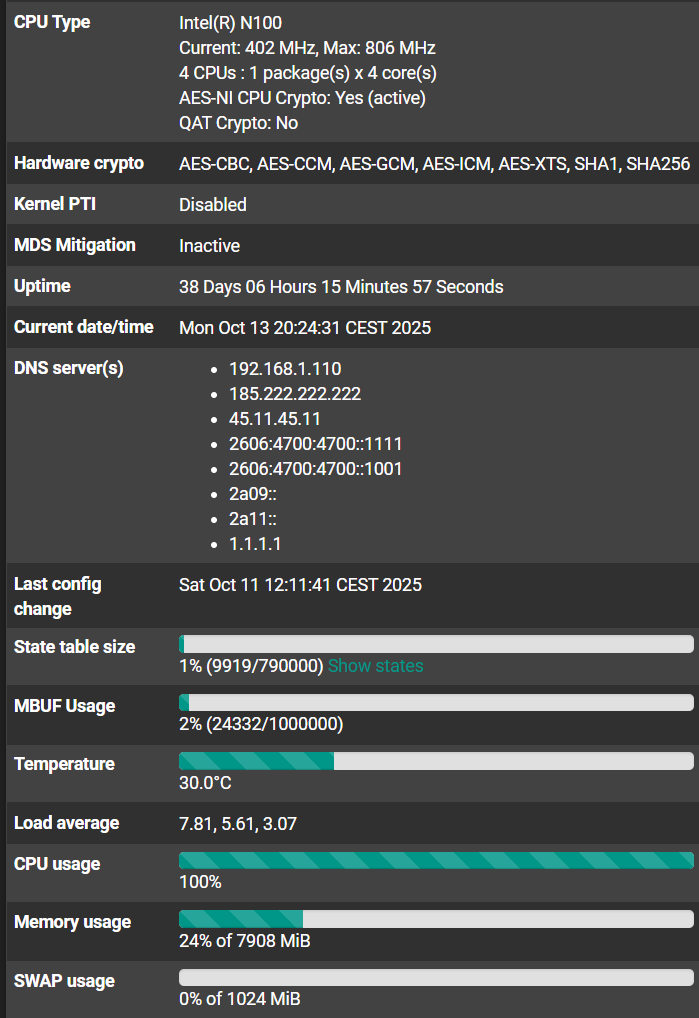Click the Memory usage progress bar

click(x=435, y=919)
